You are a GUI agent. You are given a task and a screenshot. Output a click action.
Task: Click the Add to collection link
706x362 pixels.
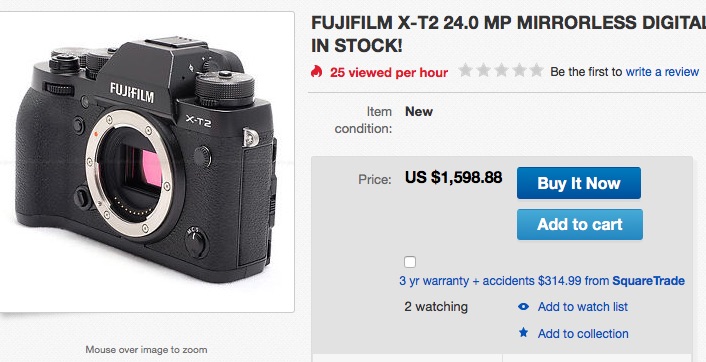point(583,334)
